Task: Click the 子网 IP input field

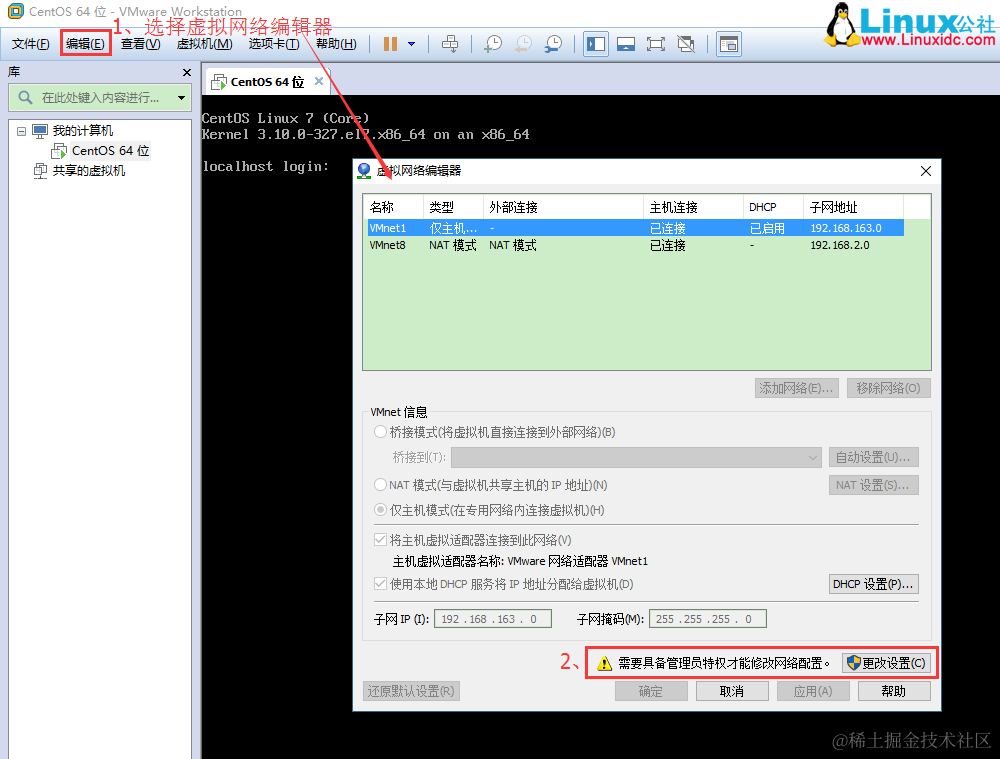Action: pos(492,618)
